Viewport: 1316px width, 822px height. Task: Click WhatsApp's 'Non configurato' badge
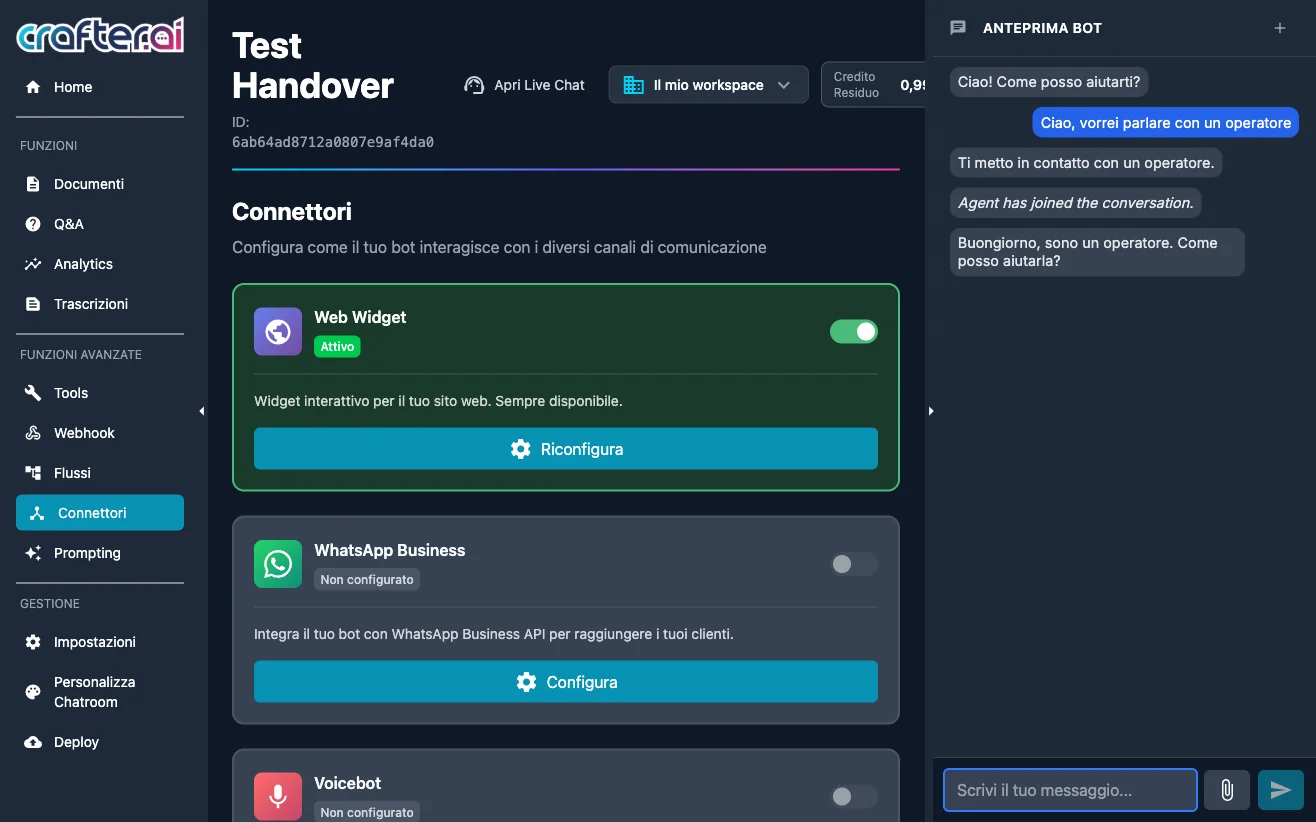click(367, 579)
